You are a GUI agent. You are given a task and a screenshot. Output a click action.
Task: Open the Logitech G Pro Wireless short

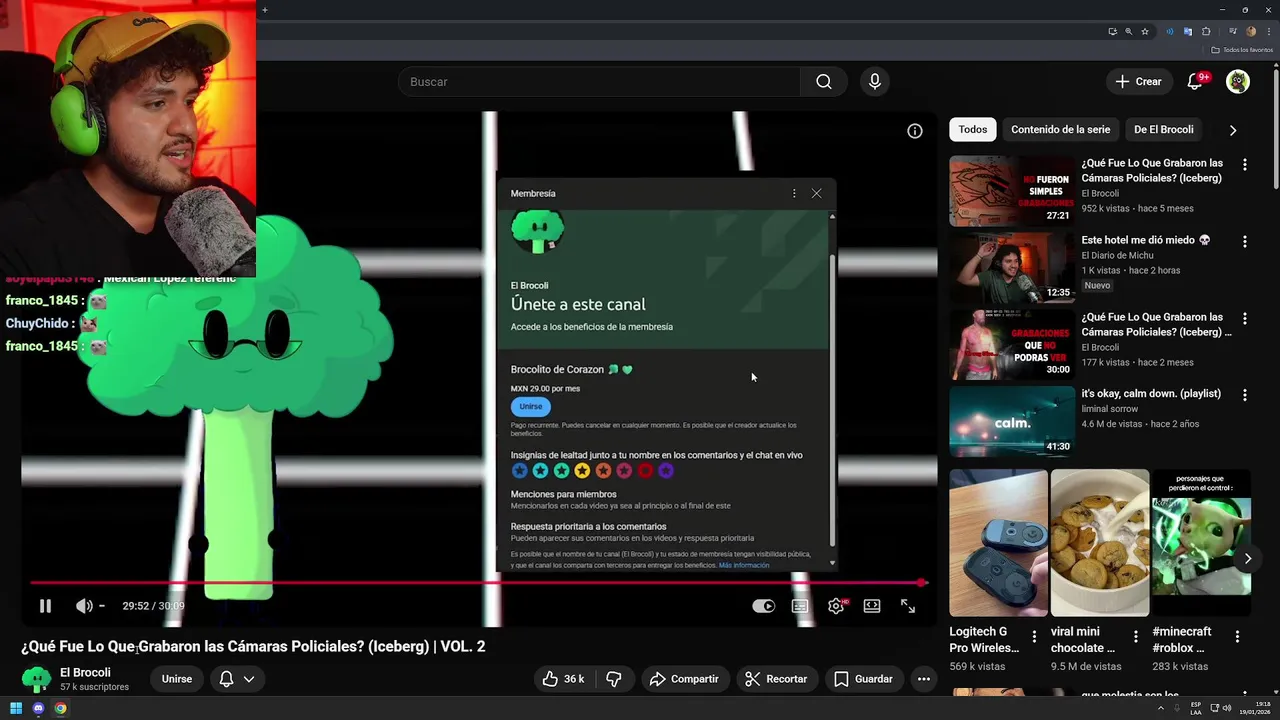click(x=998, y=543)
